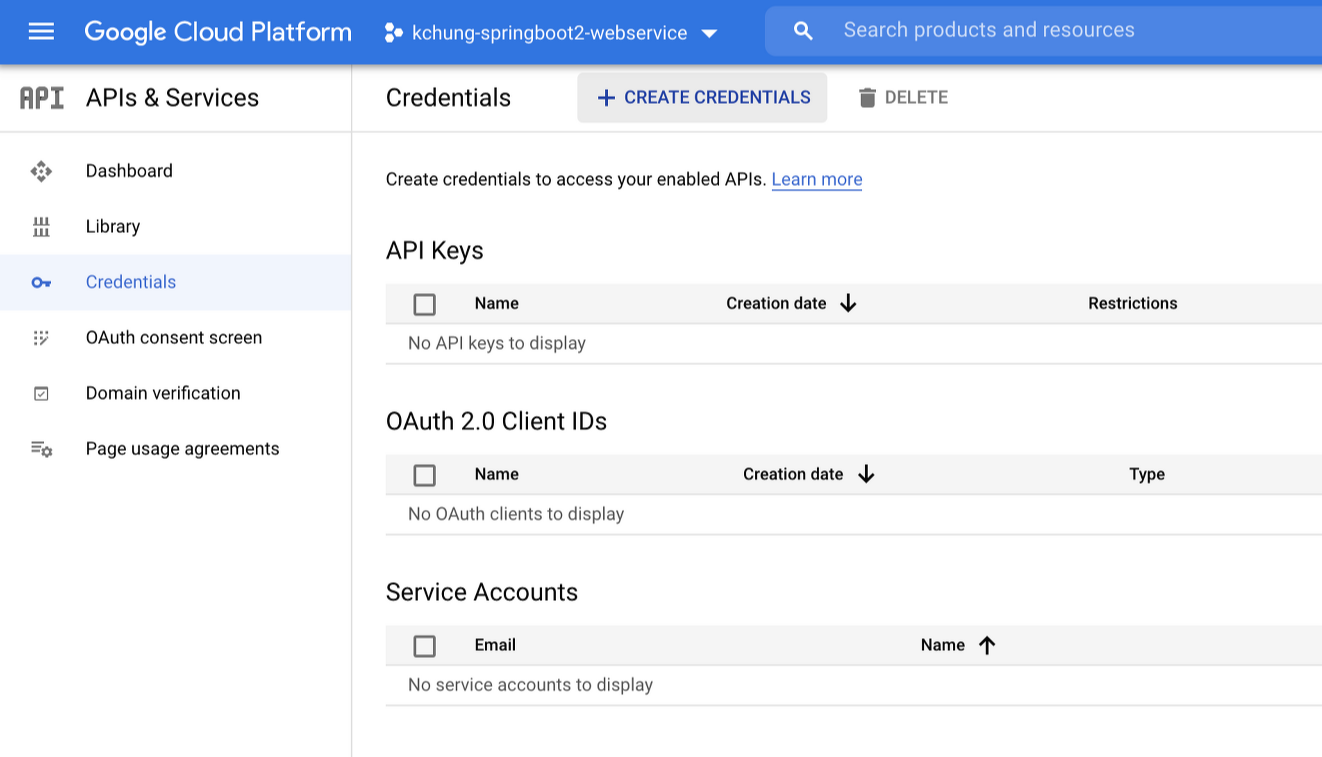
Task: Click Service Accounts Name header text
Action: click(x=943, y=645)
